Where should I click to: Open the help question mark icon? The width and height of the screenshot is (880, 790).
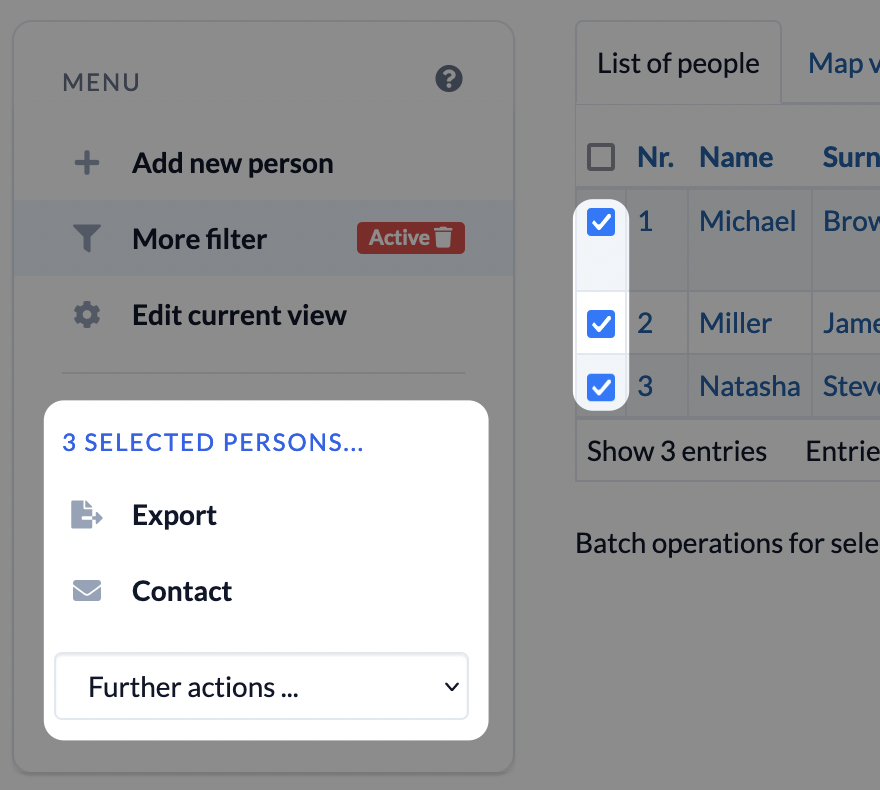click(x=449, y=79)
